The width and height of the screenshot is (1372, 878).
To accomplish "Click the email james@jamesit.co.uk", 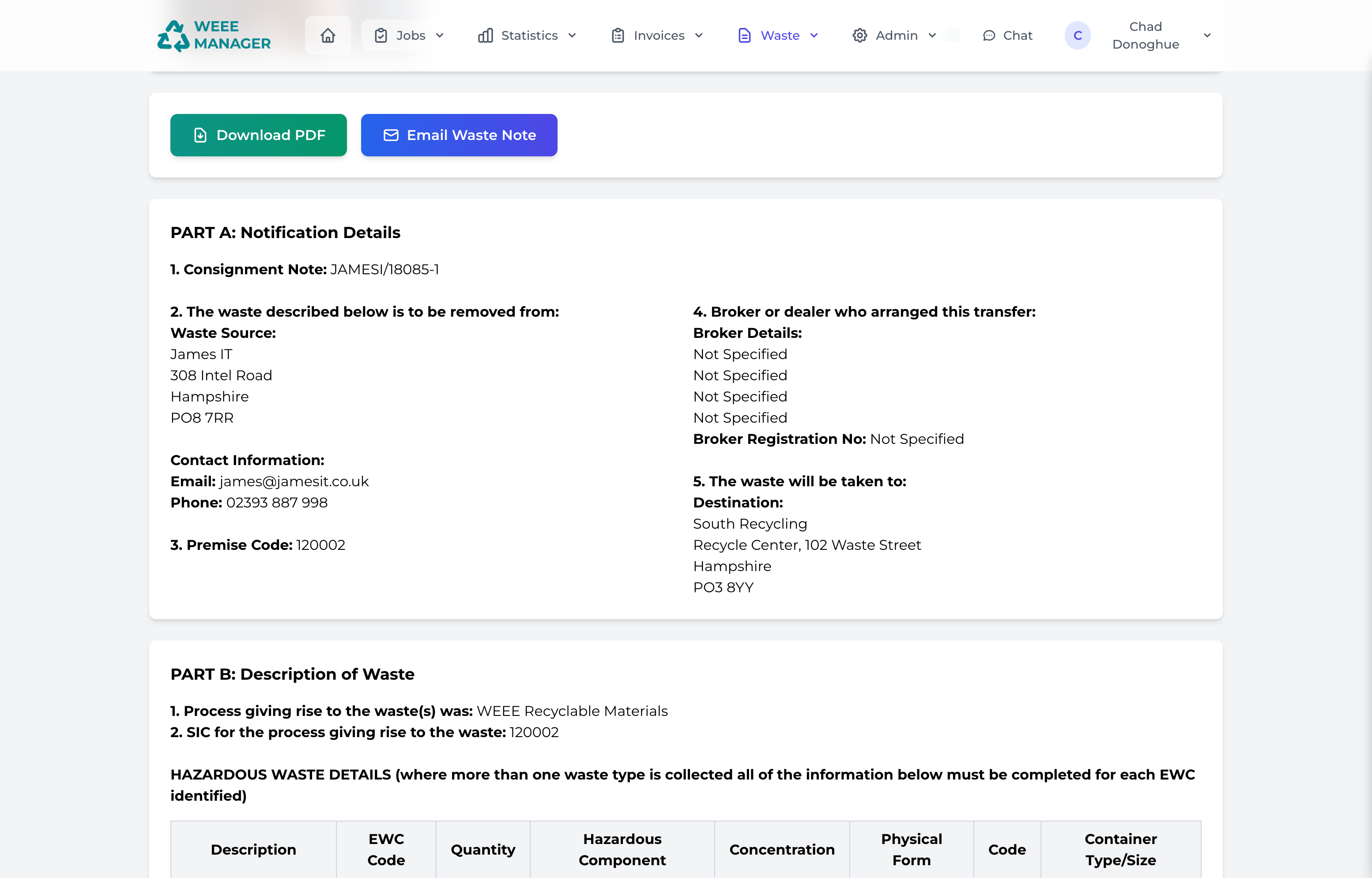I will pos(294,481).
